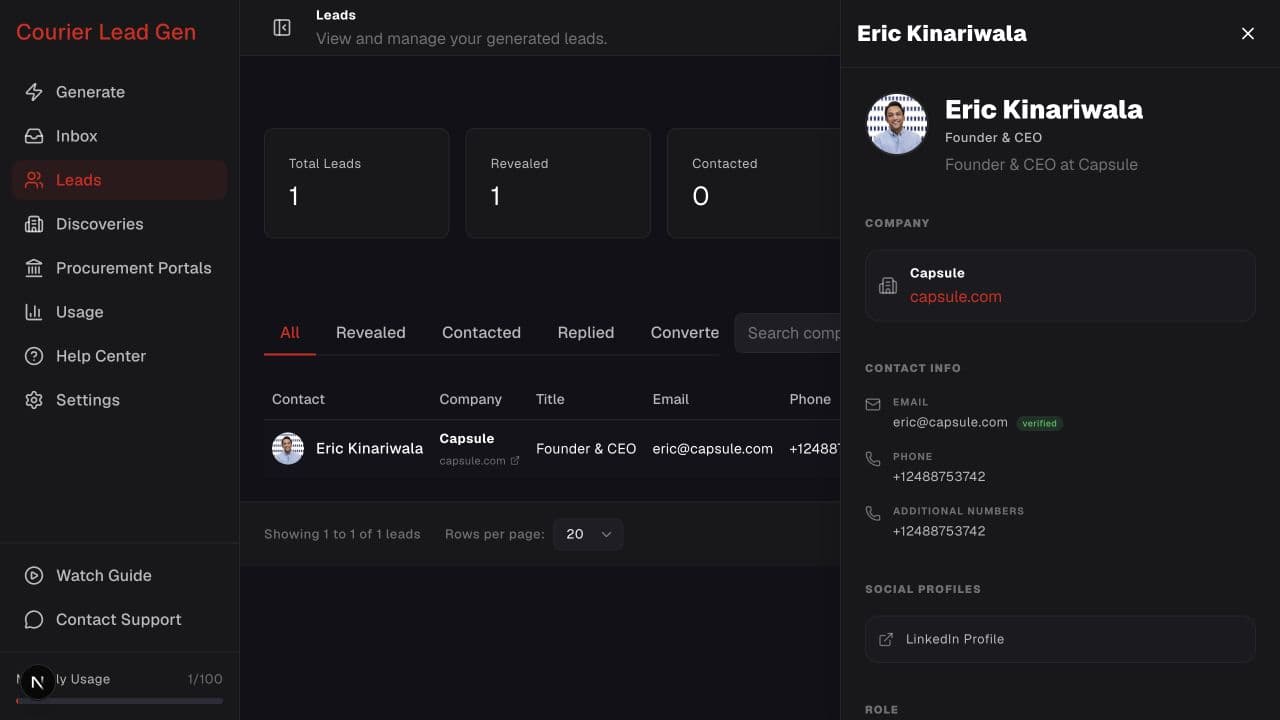Click the green verified badge

(x=1040, y=423)
